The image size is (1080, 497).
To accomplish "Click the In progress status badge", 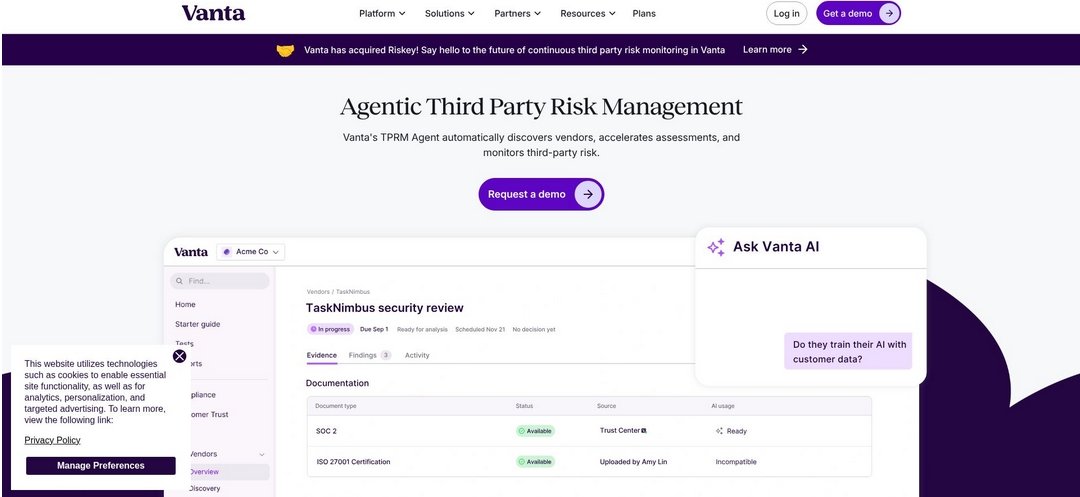I will (x=330, y=329).
